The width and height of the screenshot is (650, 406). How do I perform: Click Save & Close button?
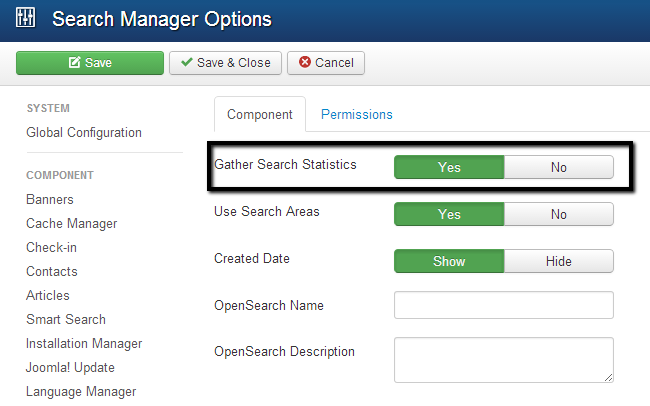pyautogui.click(x=225, y=62)
